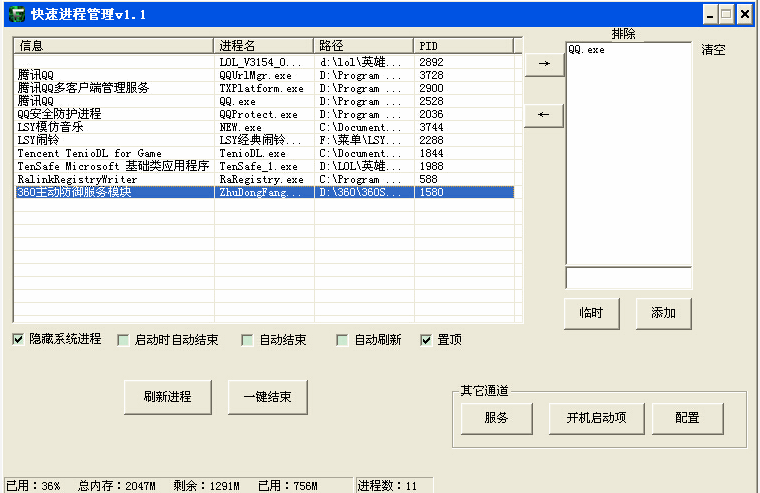Toggle 隐藏系统进程 checkbox
Viewport: 760px width, 493px height.
[x=19, y=340]
